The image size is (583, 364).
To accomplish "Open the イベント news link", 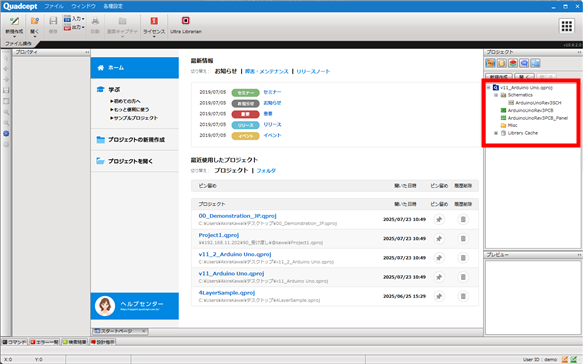I will (272, 135).
